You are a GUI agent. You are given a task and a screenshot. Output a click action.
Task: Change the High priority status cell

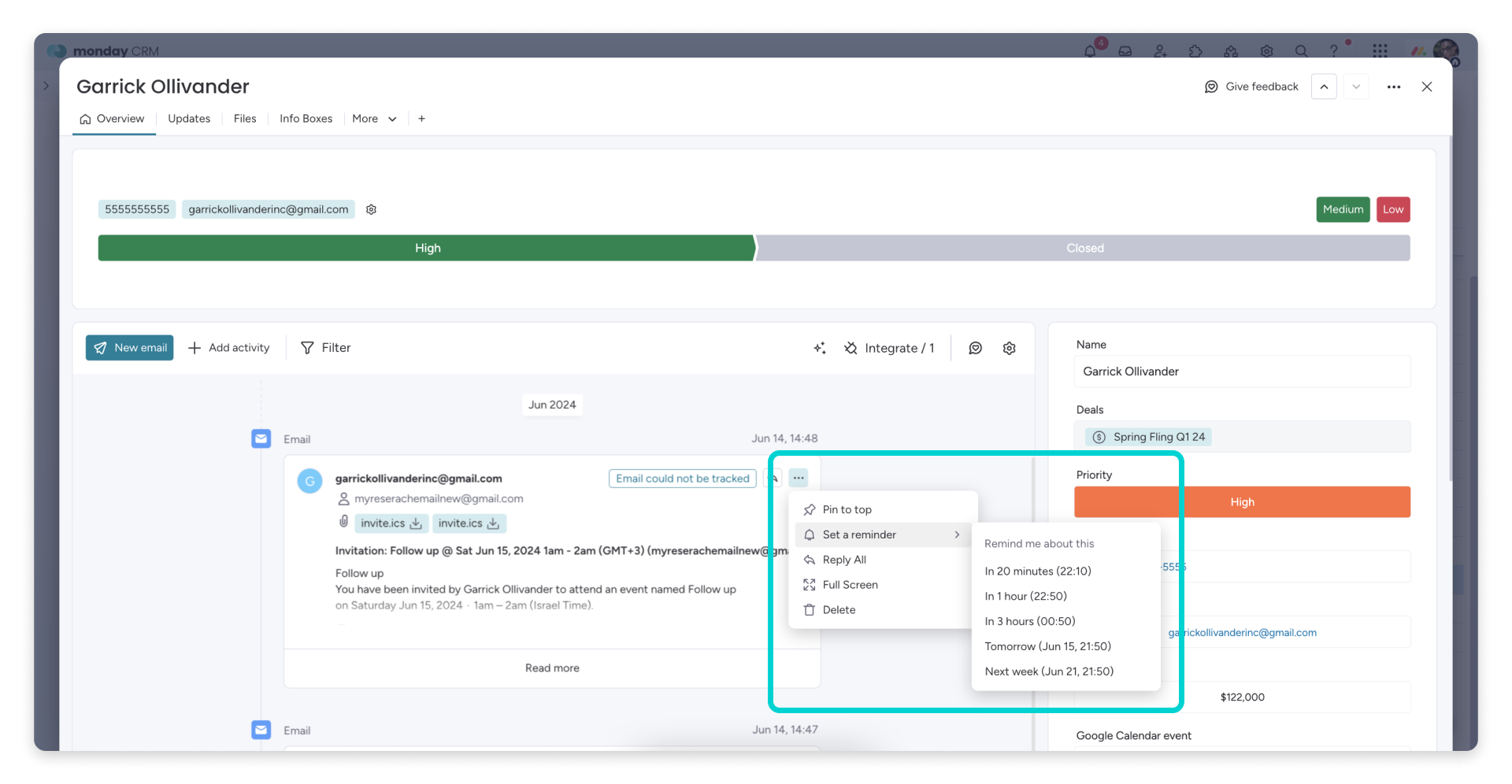tap(1242, 502)
